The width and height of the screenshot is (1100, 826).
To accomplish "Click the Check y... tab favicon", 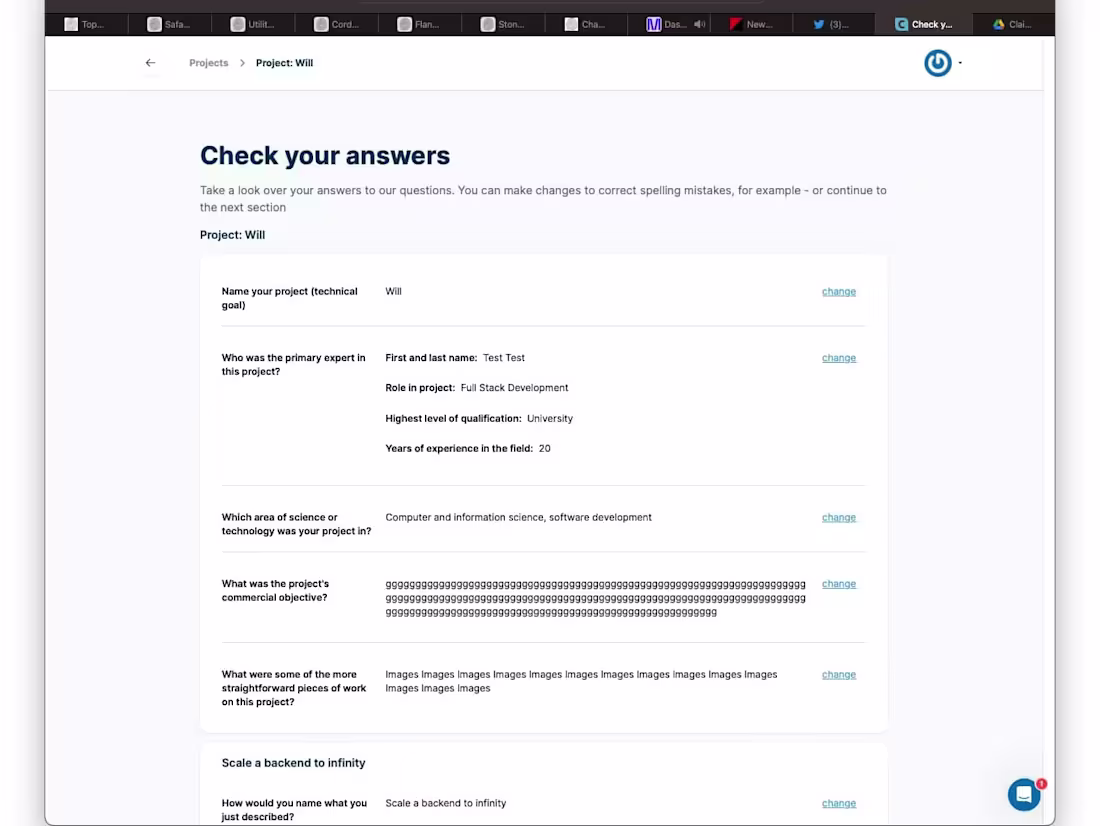I will click(901, 24).
